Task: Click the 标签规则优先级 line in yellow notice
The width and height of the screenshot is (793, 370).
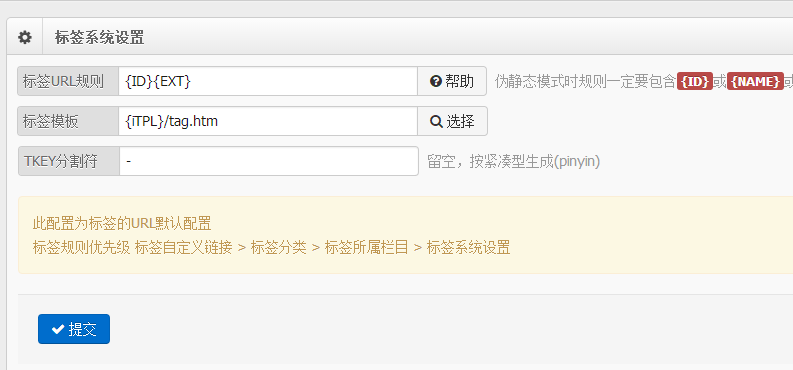Action: click(x=271, y=248)
